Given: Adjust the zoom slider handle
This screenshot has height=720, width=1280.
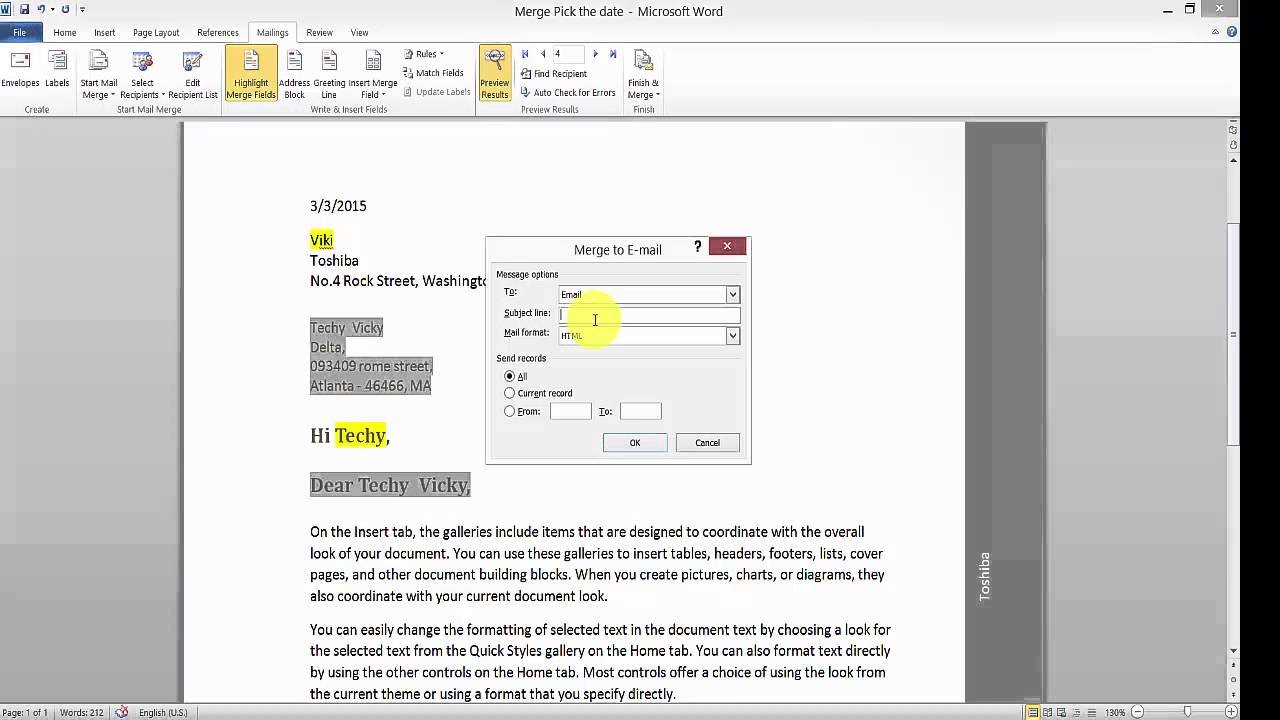Looking at the screenshot, I should click(1187, 712).
